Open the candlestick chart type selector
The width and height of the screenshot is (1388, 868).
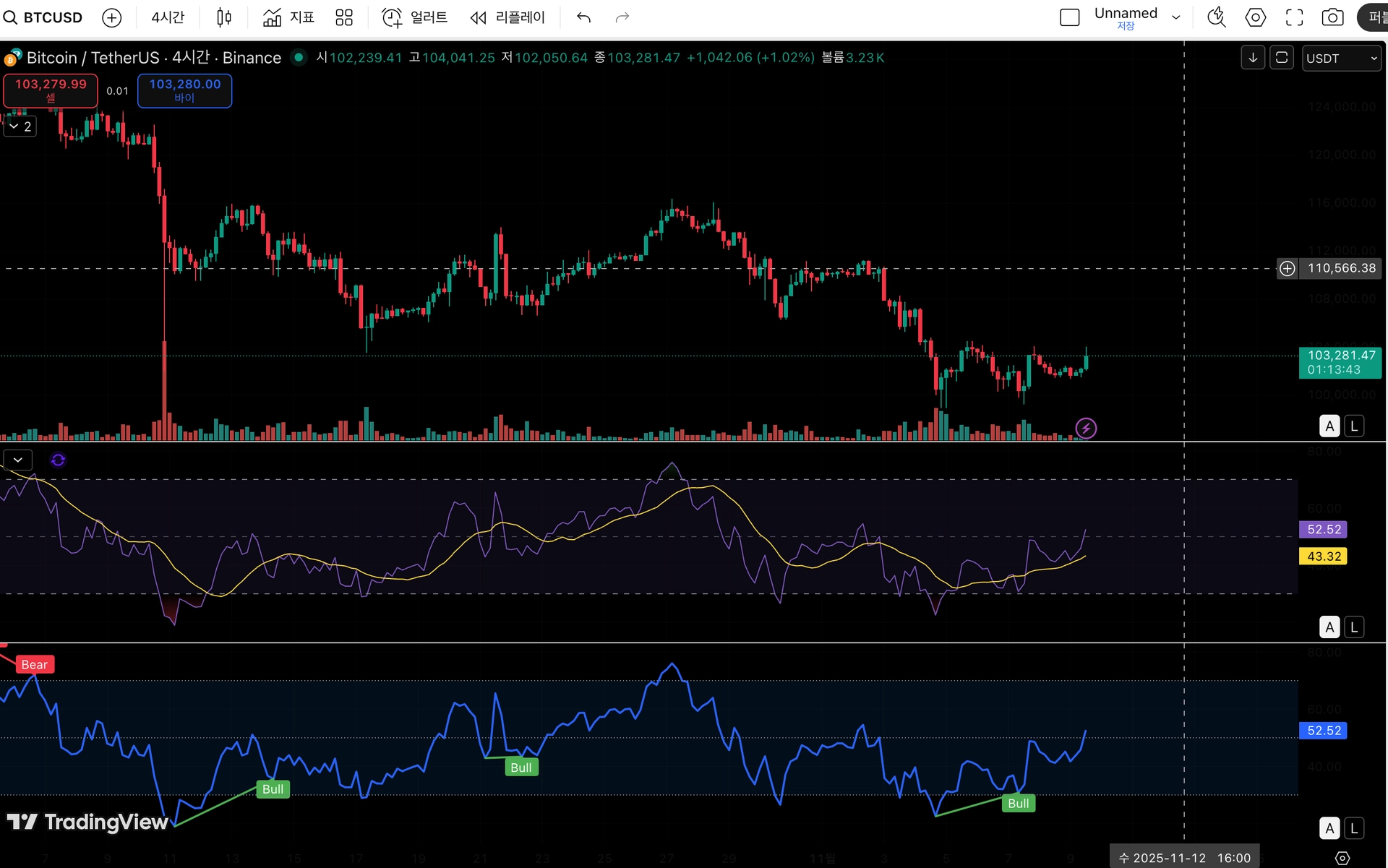tap(224, 17)
